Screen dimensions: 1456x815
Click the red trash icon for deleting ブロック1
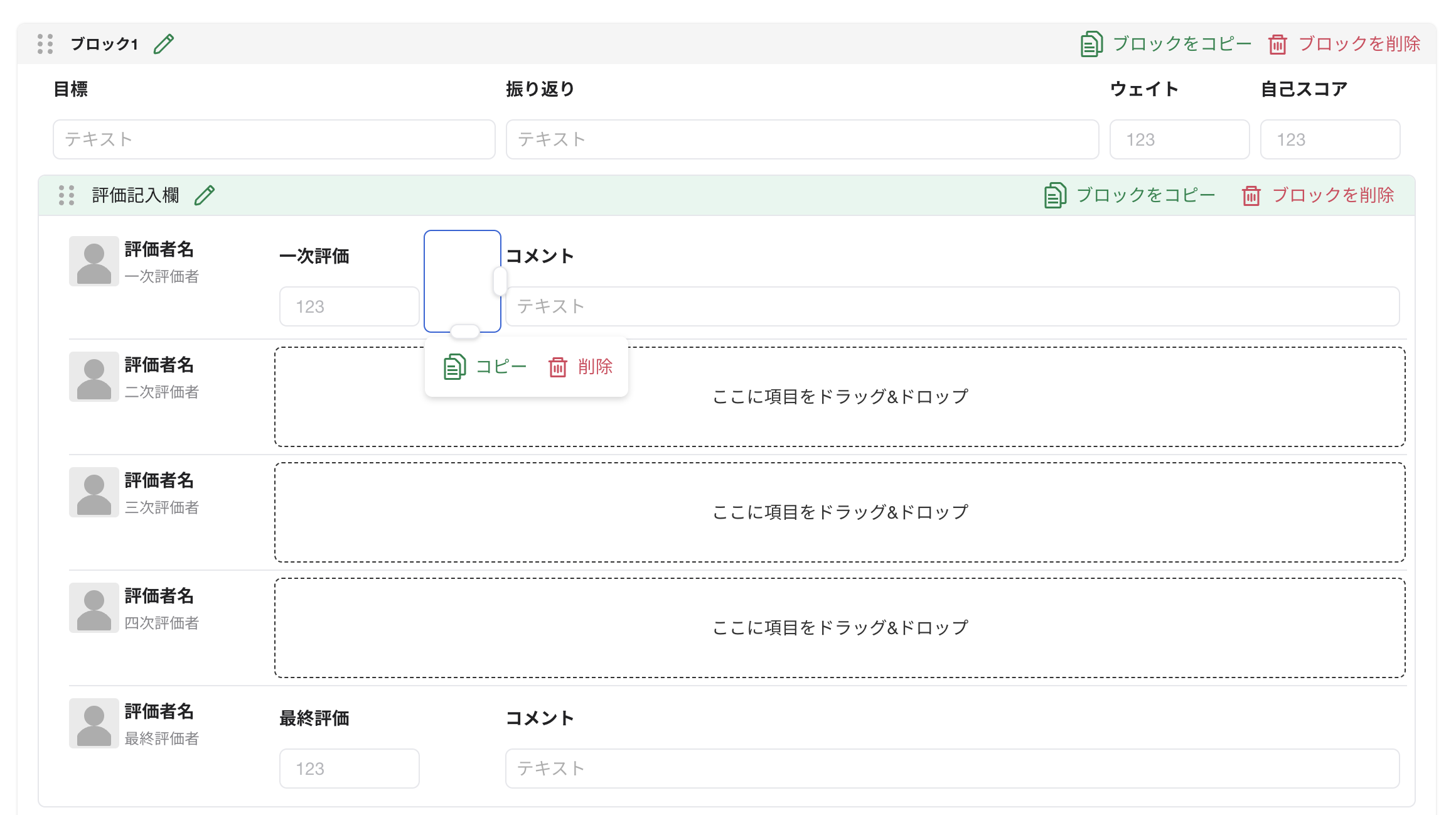click(x=1279, y=43)
